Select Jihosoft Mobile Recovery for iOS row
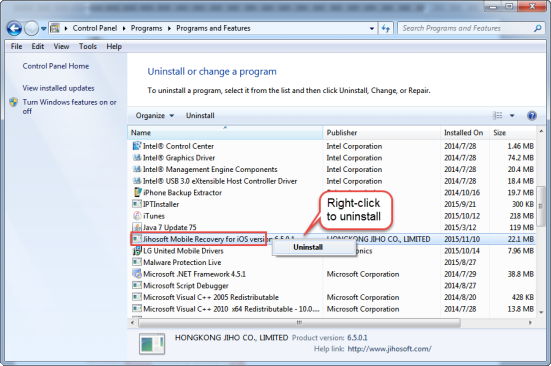Viewport: 551px width, 366px height. [x=332, y=239]
